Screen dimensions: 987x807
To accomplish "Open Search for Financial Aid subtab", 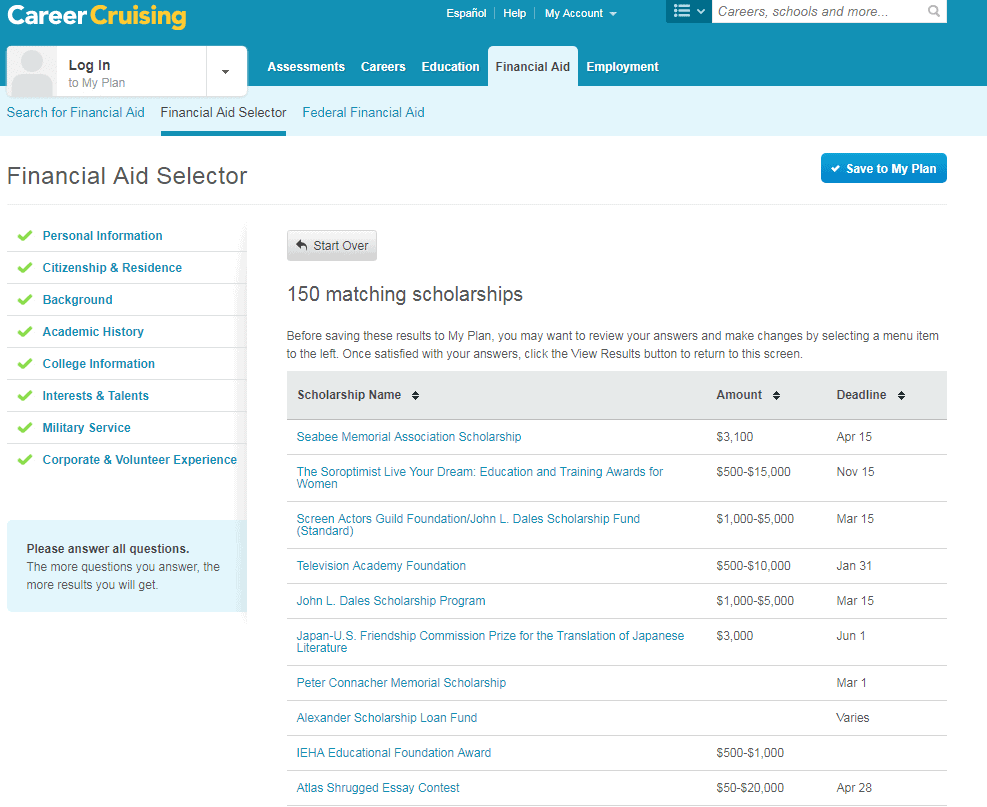I will tap(76, 113).
